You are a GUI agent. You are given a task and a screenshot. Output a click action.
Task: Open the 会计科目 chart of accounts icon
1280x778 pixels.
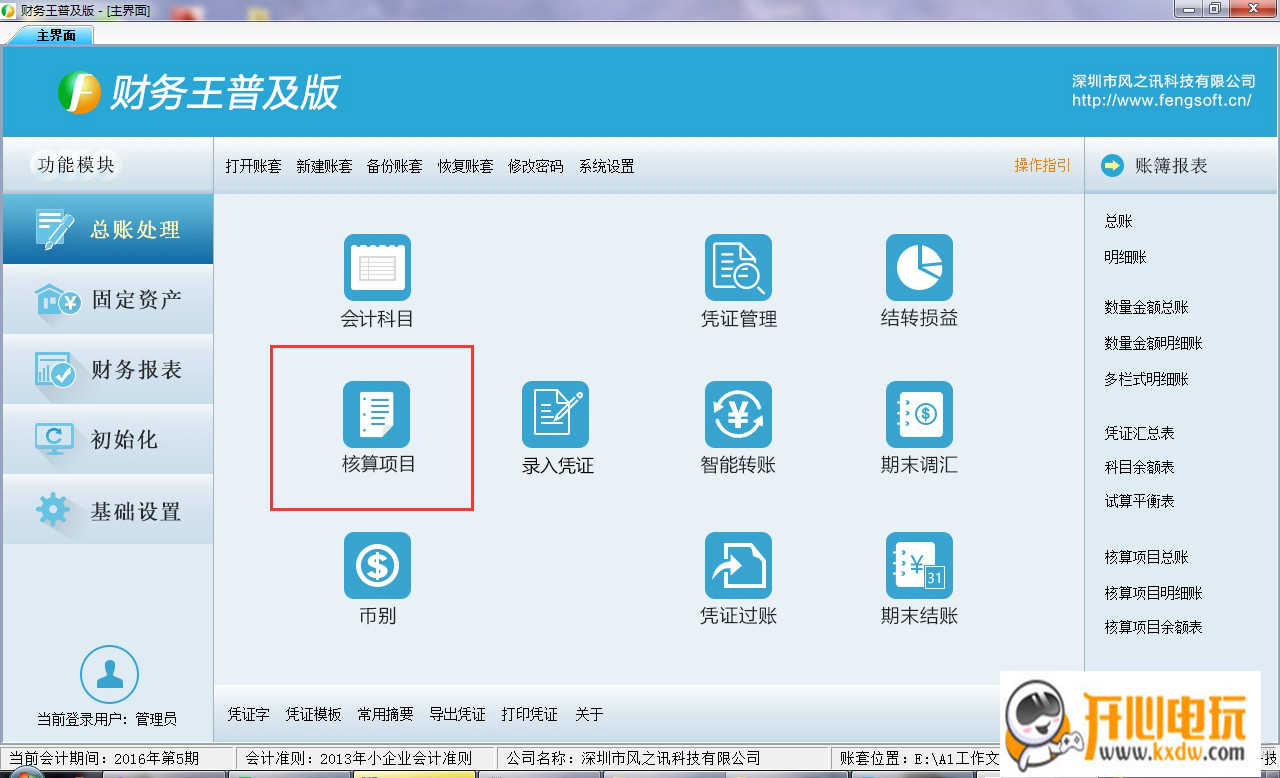[377, 267]
